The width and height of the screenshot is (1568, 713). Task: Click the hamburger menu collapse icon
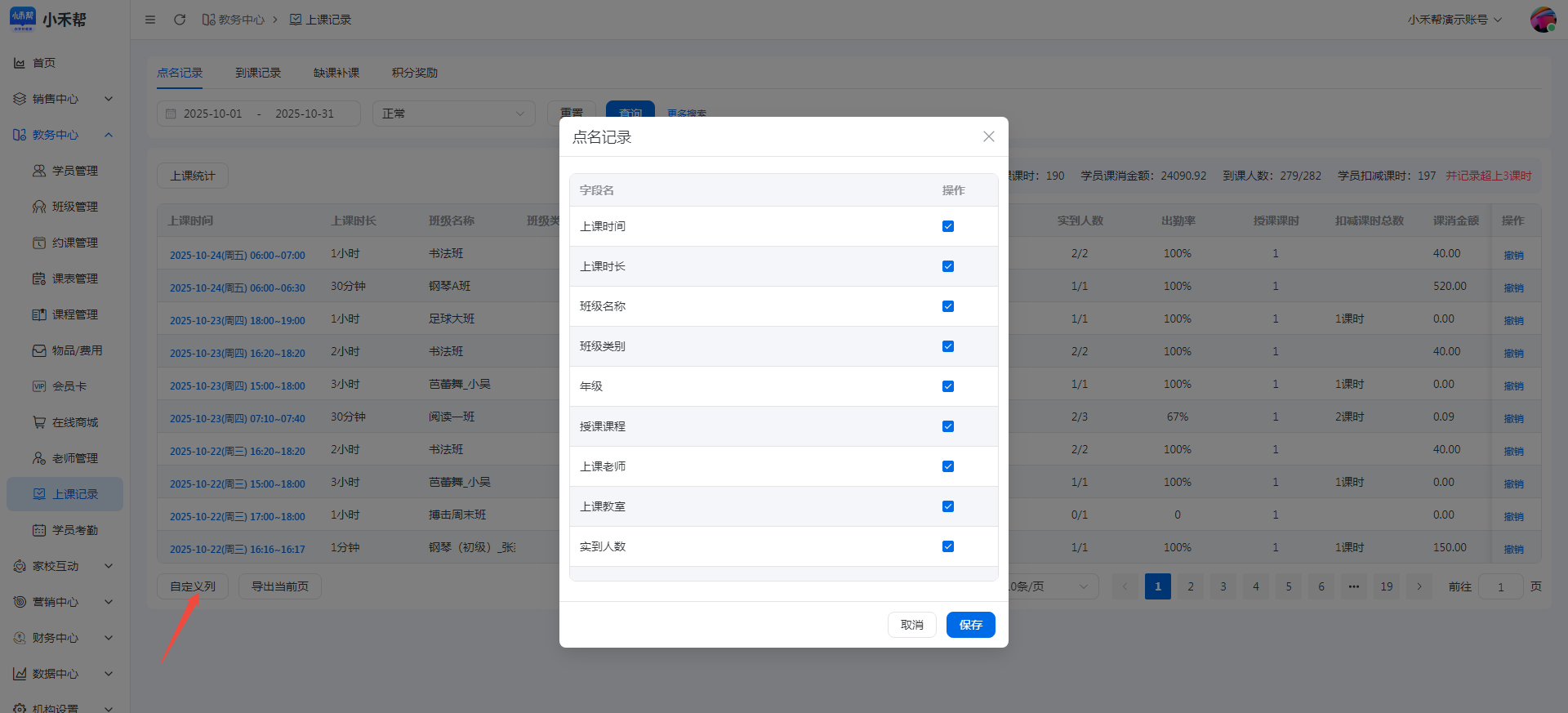tap(150, 20)
